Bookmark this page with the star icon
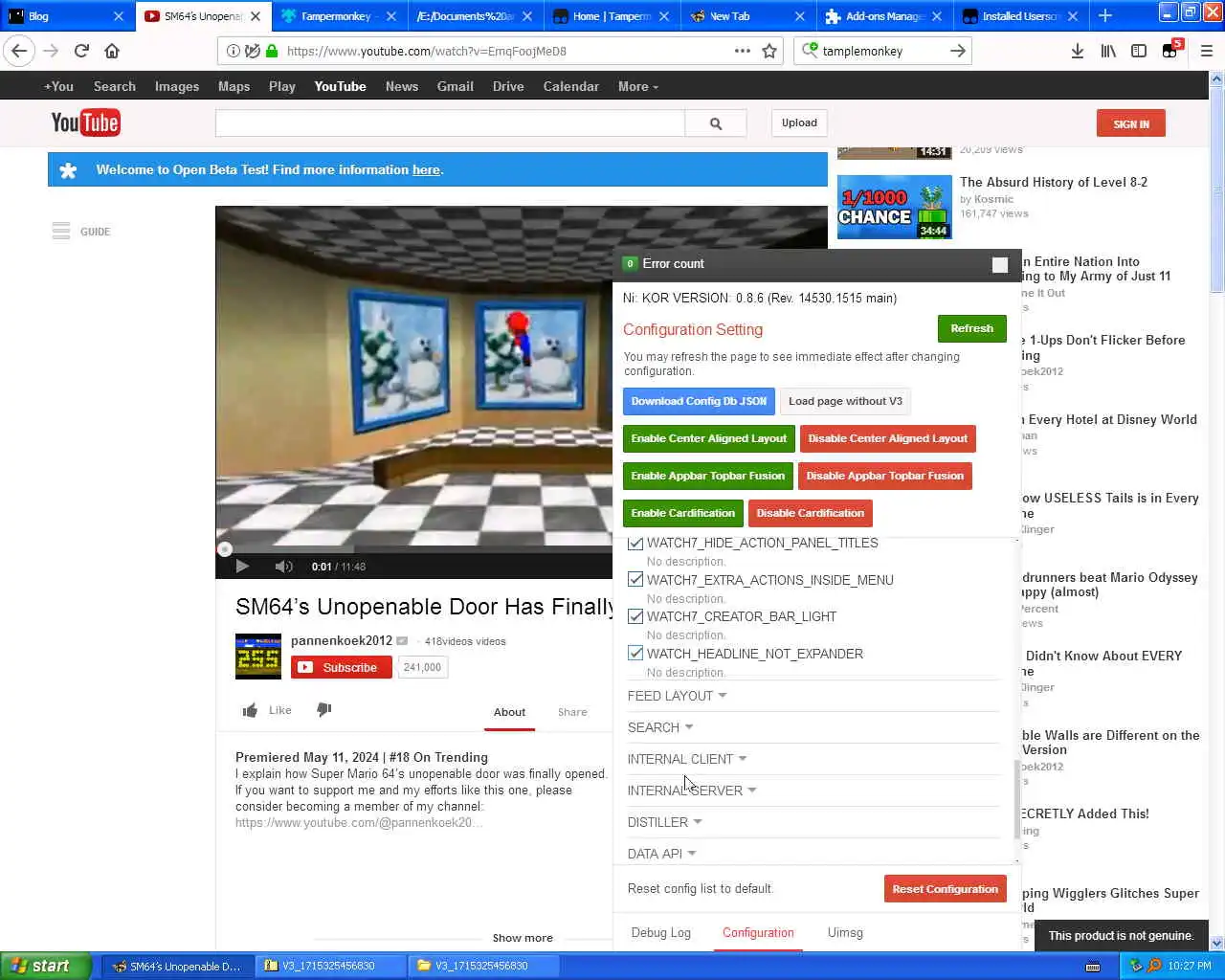The height and width of the screenshot is (980, 1225). pyautogui.click(x=769, y=51)
